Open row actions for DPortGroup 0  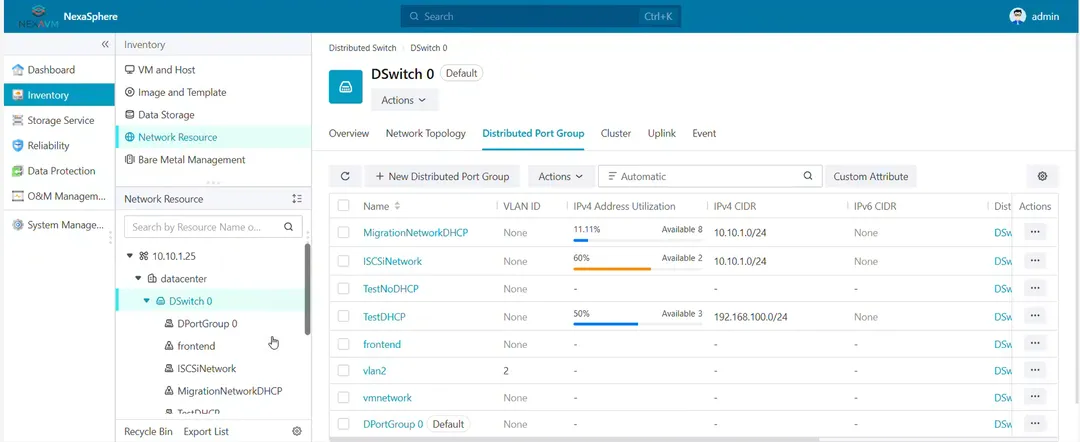(1035, 424)
